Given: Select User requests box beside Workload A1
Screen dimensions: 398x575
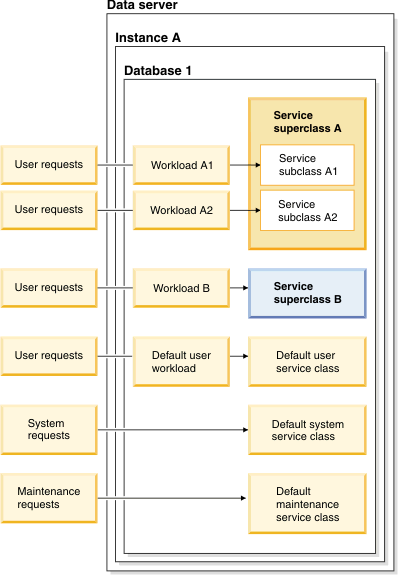Looking at the screenshot, I should [49, 165].
